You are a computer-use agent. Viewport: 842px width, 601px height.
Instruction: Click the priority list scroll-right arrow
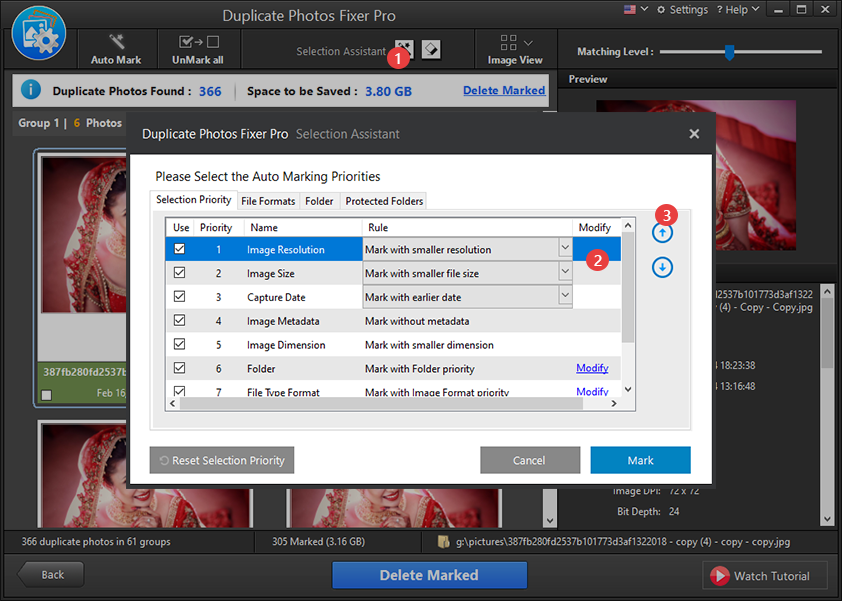click(614, 403)
